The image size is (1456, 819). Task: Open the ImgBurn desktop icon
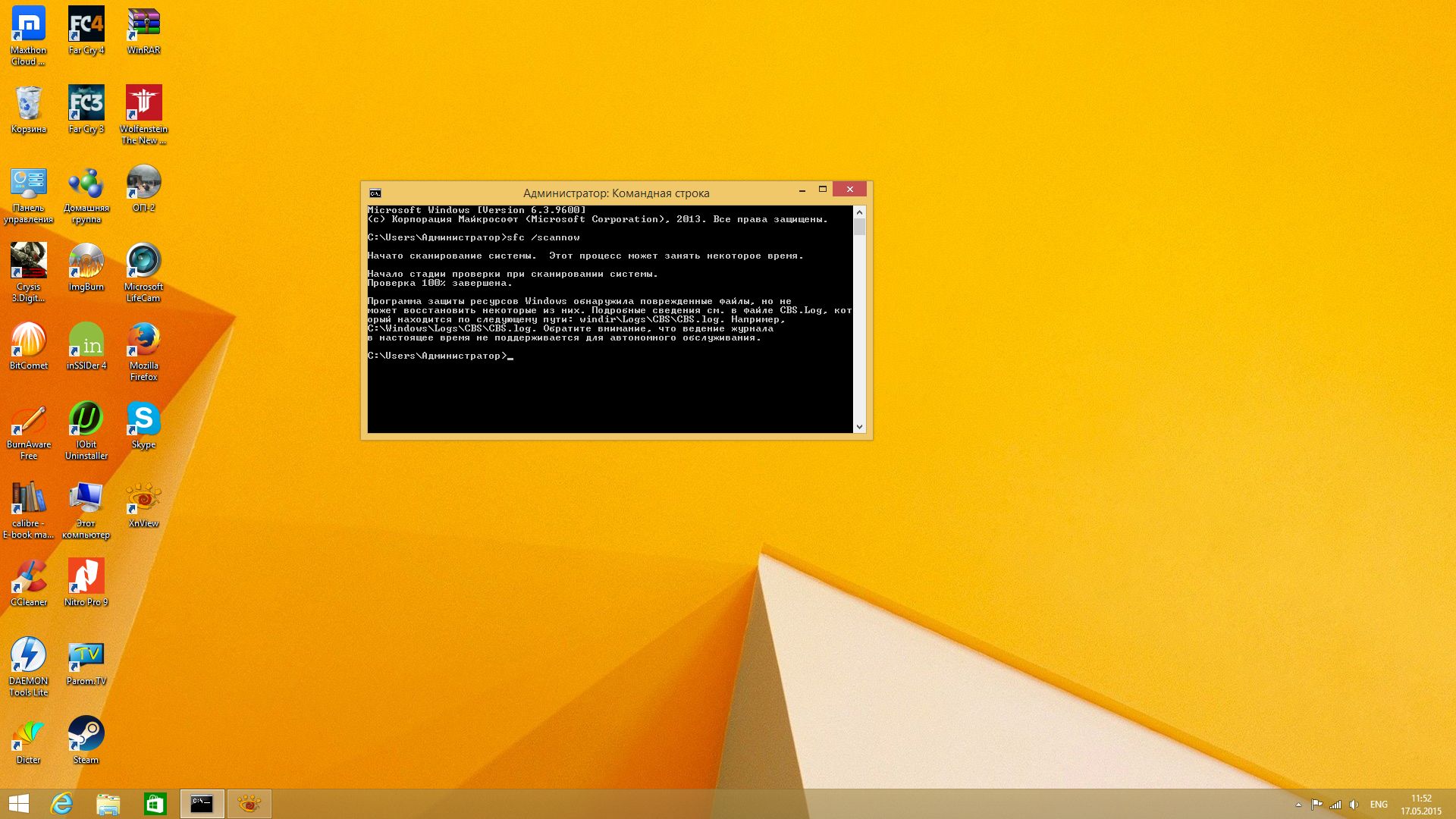[86, 262]
